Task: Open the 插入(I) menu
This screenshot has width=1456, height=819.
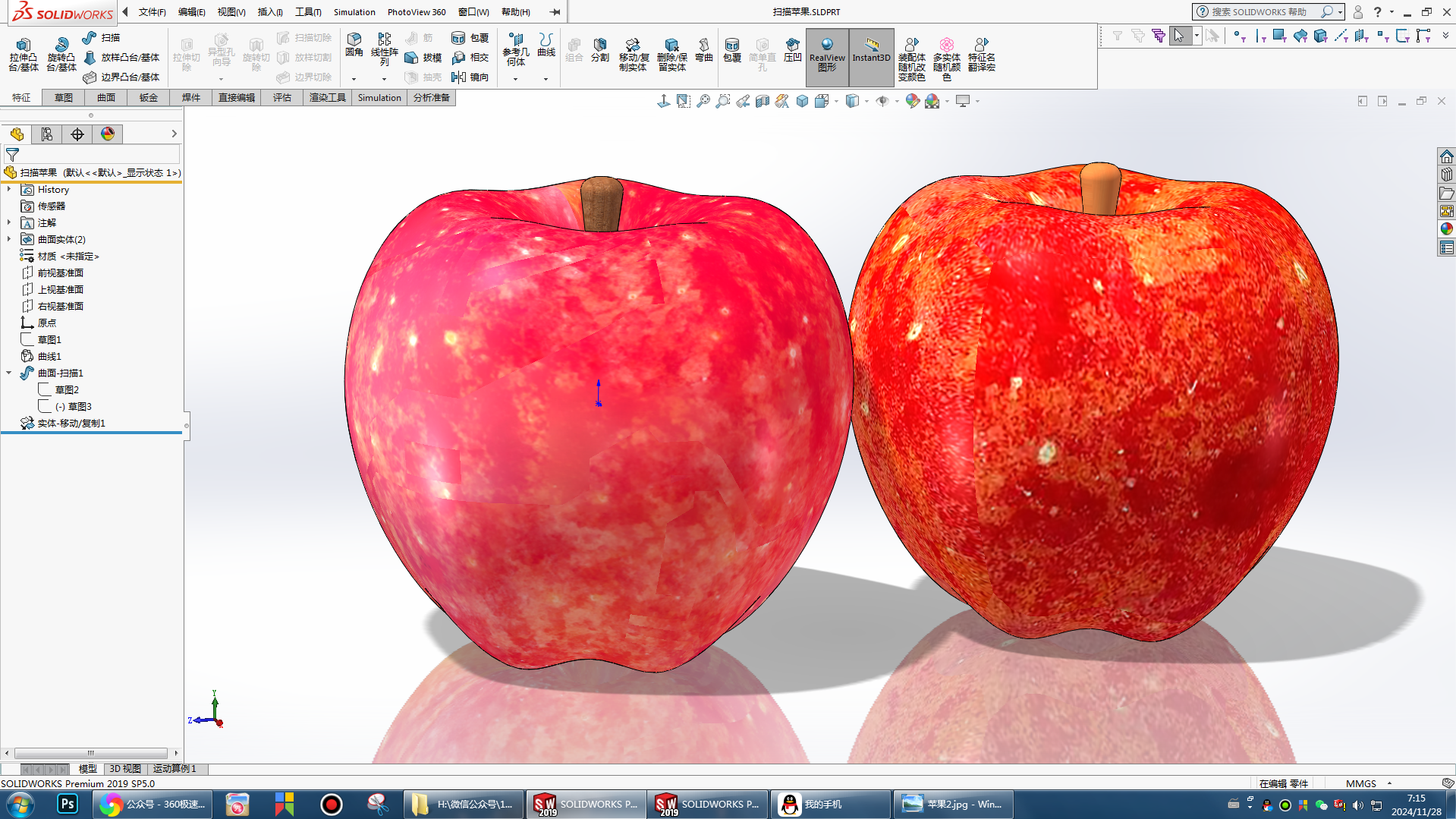Action: point(270,12)
